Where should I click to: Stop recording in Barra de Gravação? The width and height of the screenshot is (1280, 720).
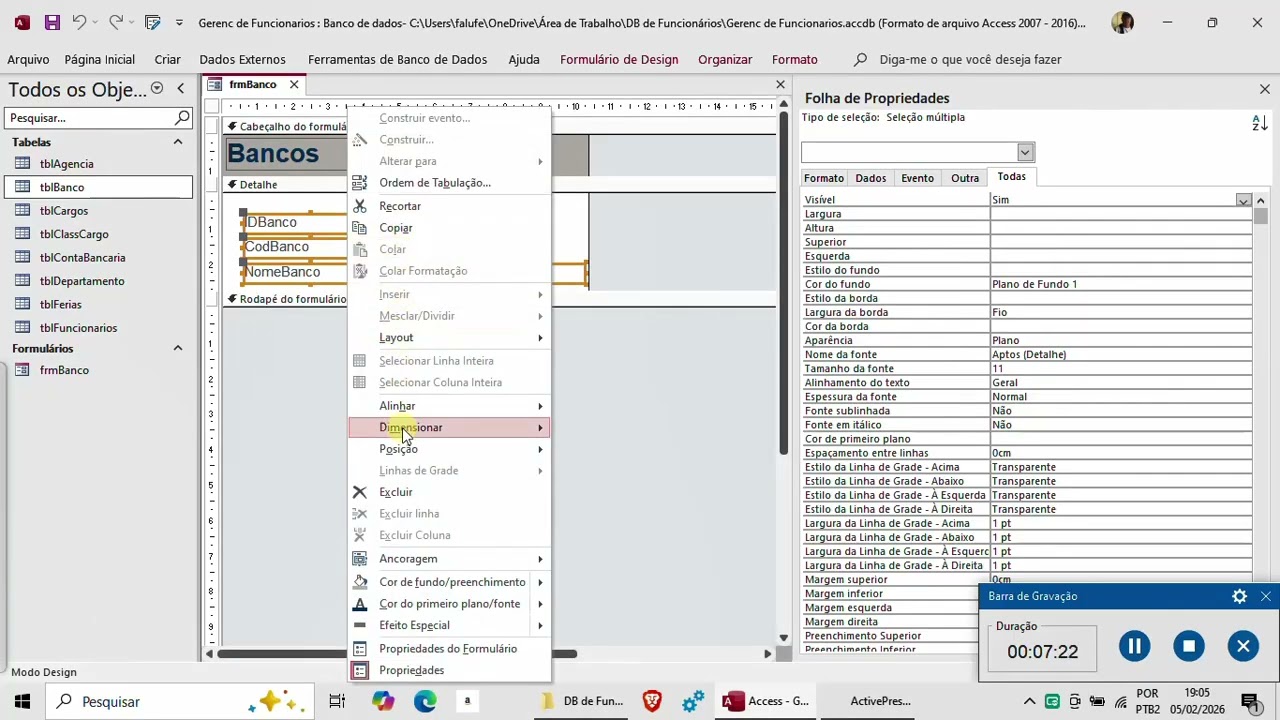[x=1189, y=646]
